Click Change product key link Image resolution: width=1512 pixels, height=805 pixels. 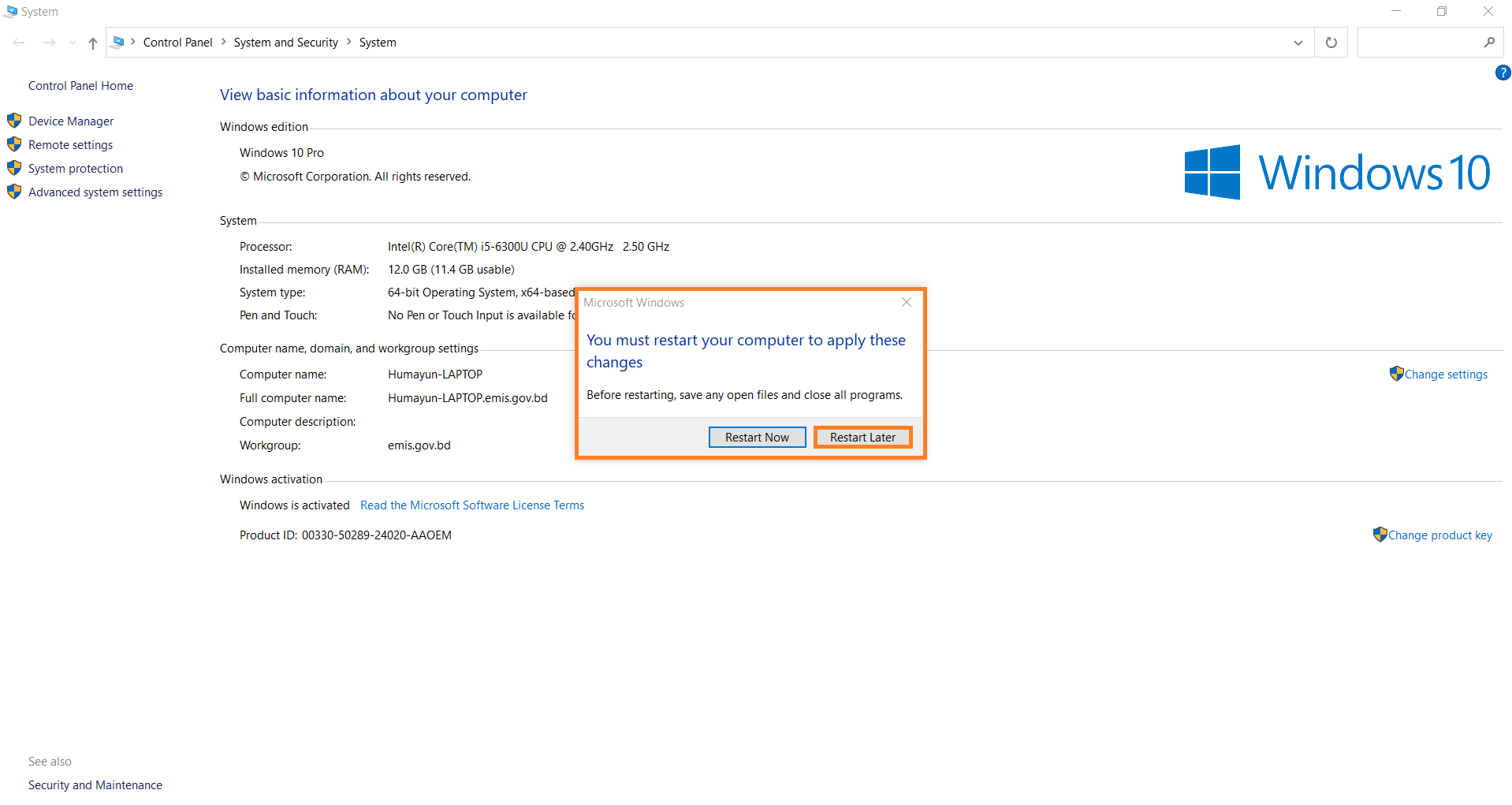(x=1439, y=535)
